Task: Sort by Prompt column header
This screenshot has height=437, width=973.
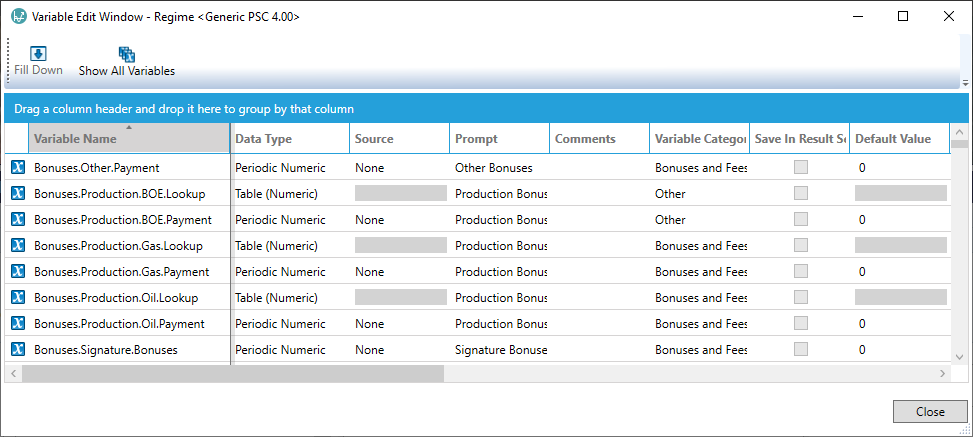Action: [500, 138]
